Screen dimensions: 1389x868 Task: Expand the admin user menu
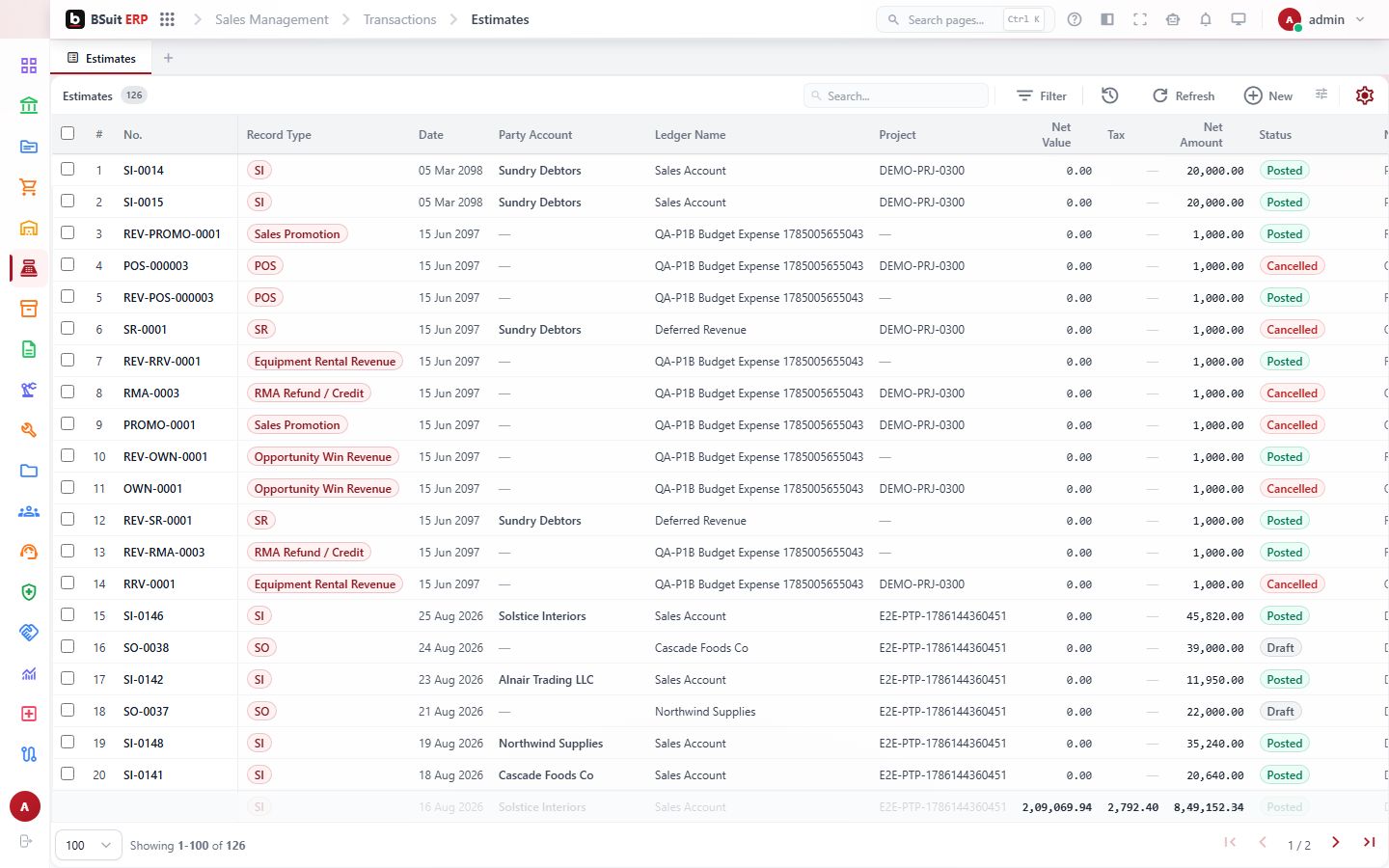coord(1321,19)
